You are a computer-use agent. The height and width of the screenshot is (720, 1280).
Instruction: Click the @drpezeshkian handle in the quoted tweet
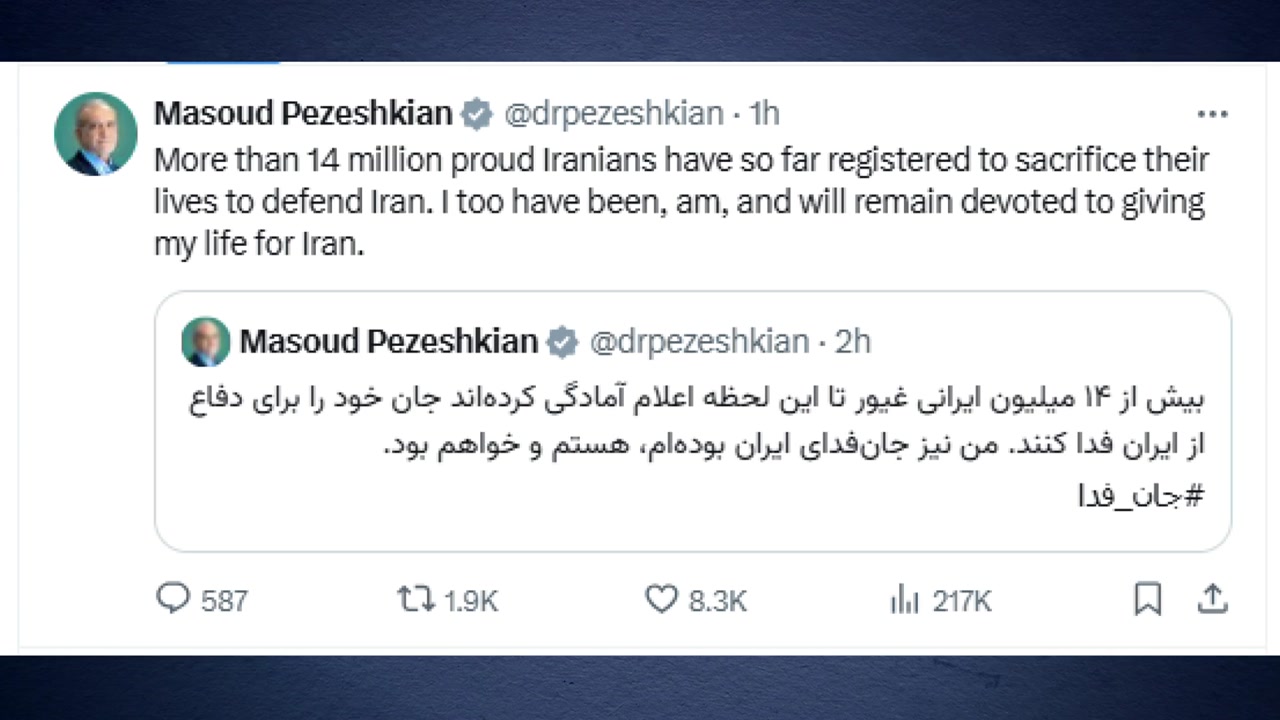click(x=699, y=342)
